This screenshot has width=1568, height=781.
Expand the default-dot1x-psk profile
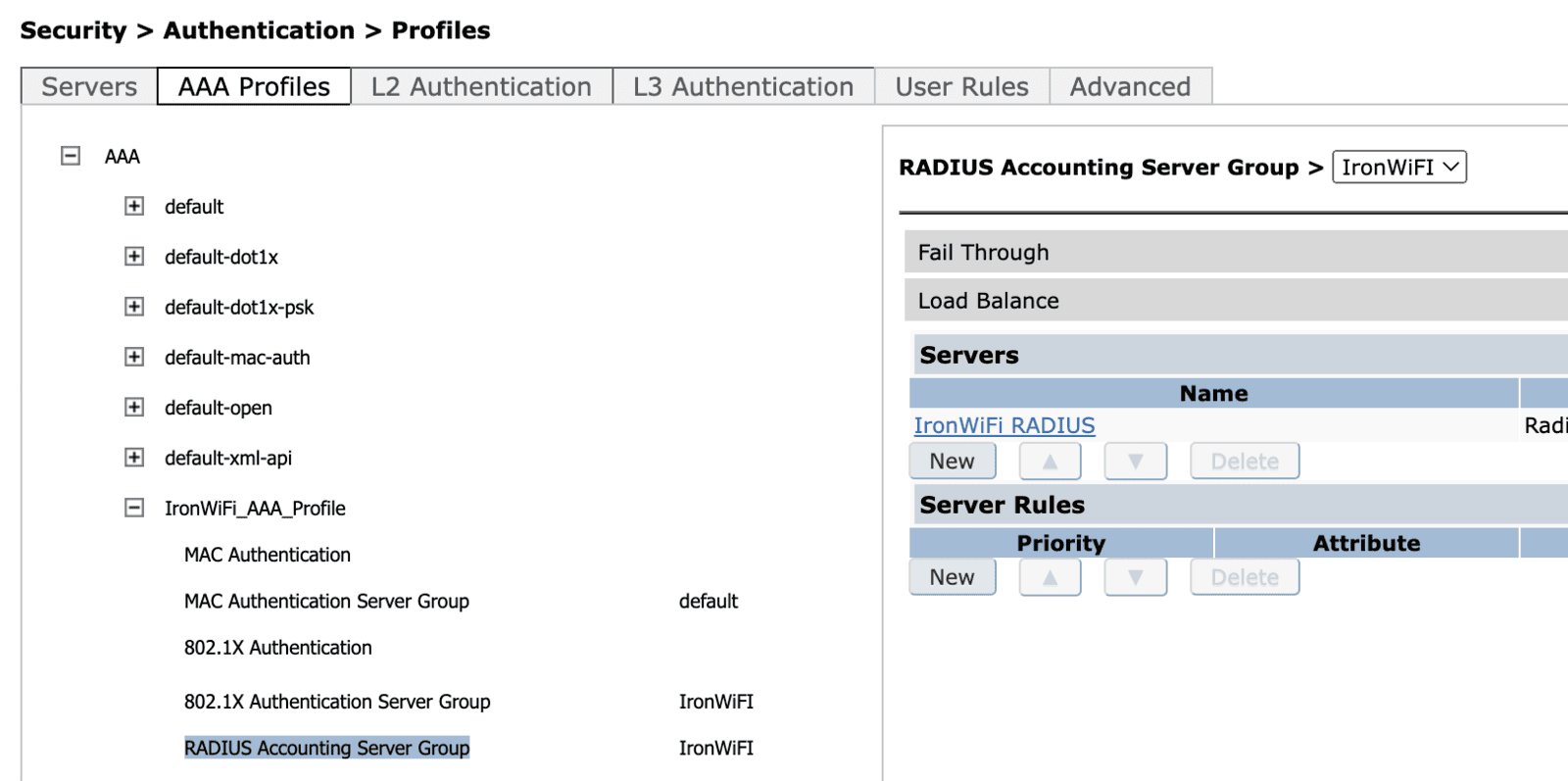coord(134,307)
